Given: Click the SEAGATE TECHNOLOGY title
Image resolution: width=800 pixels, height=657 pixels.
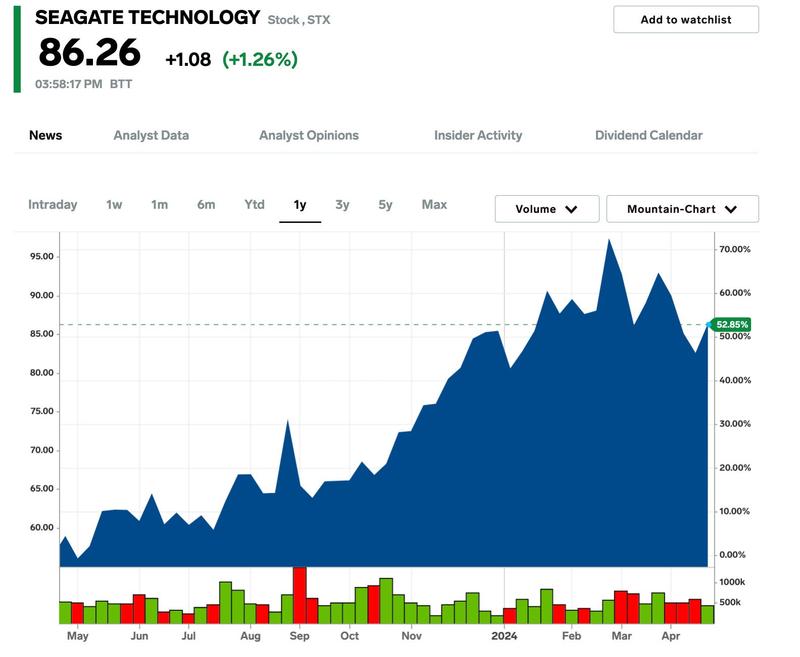Looking at the screenshot, I should 147,18.
